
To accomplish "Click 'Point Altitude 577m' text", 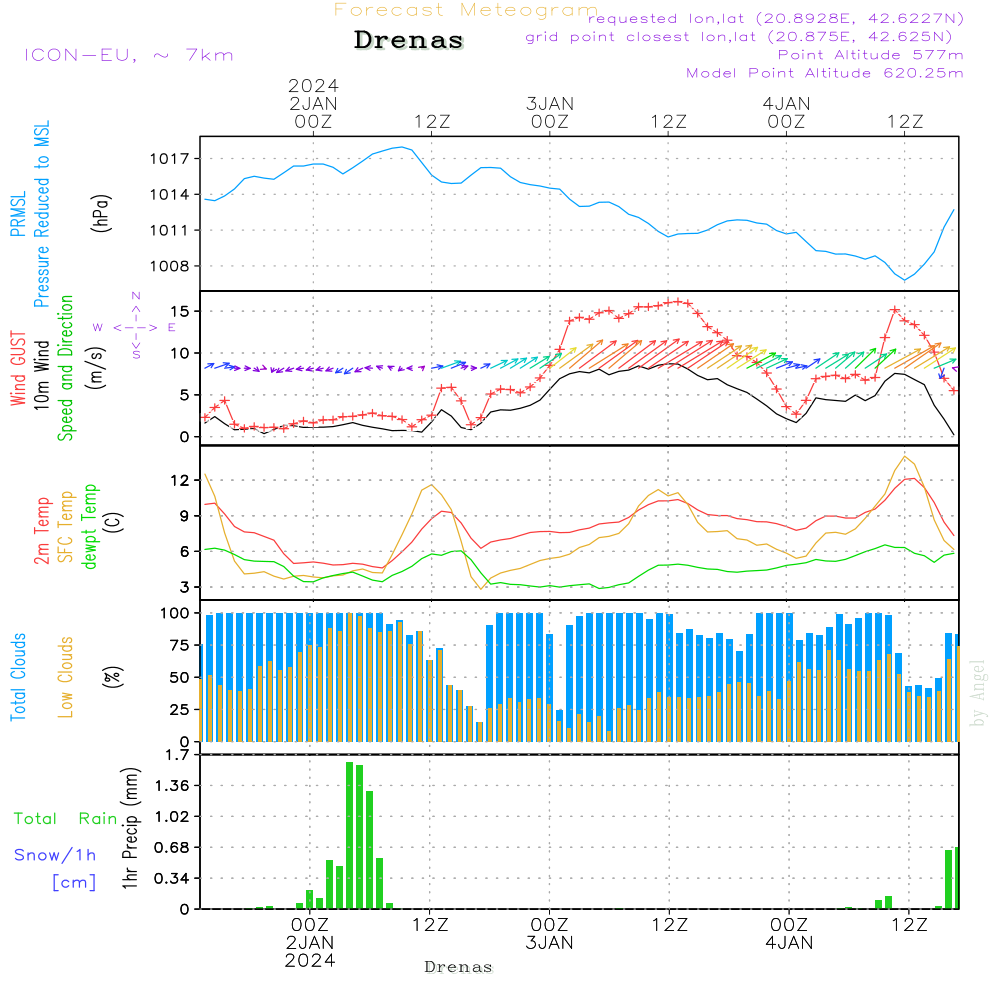I will (x=871, y=55).
